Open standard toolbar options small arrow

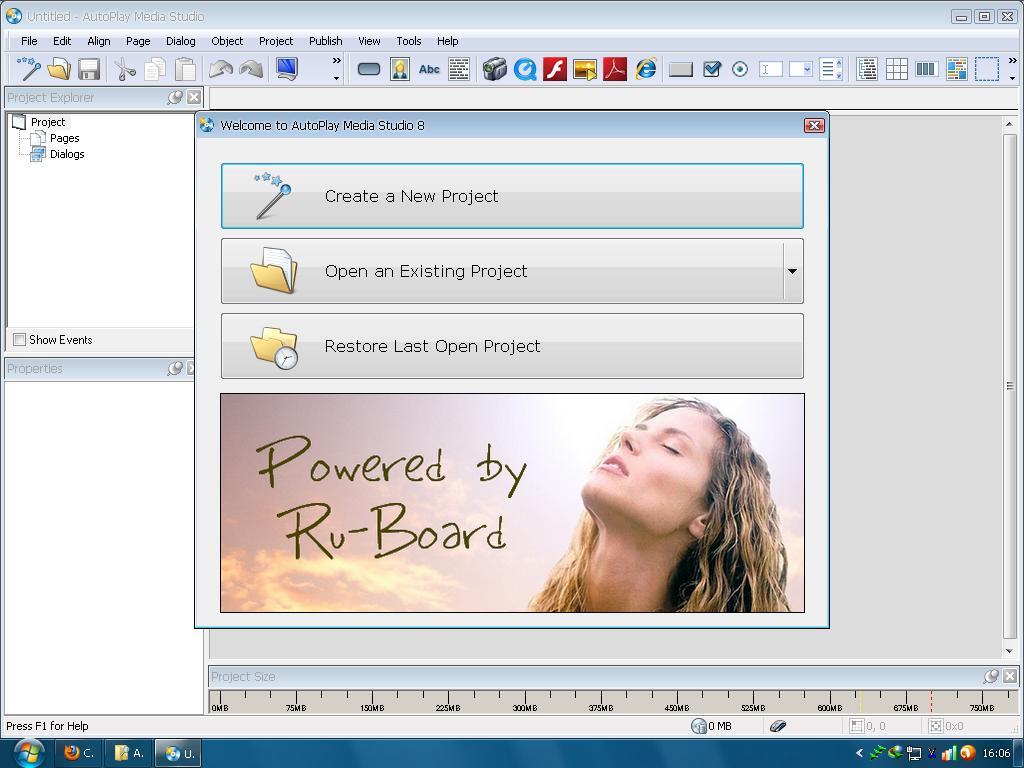coord(337,78)
